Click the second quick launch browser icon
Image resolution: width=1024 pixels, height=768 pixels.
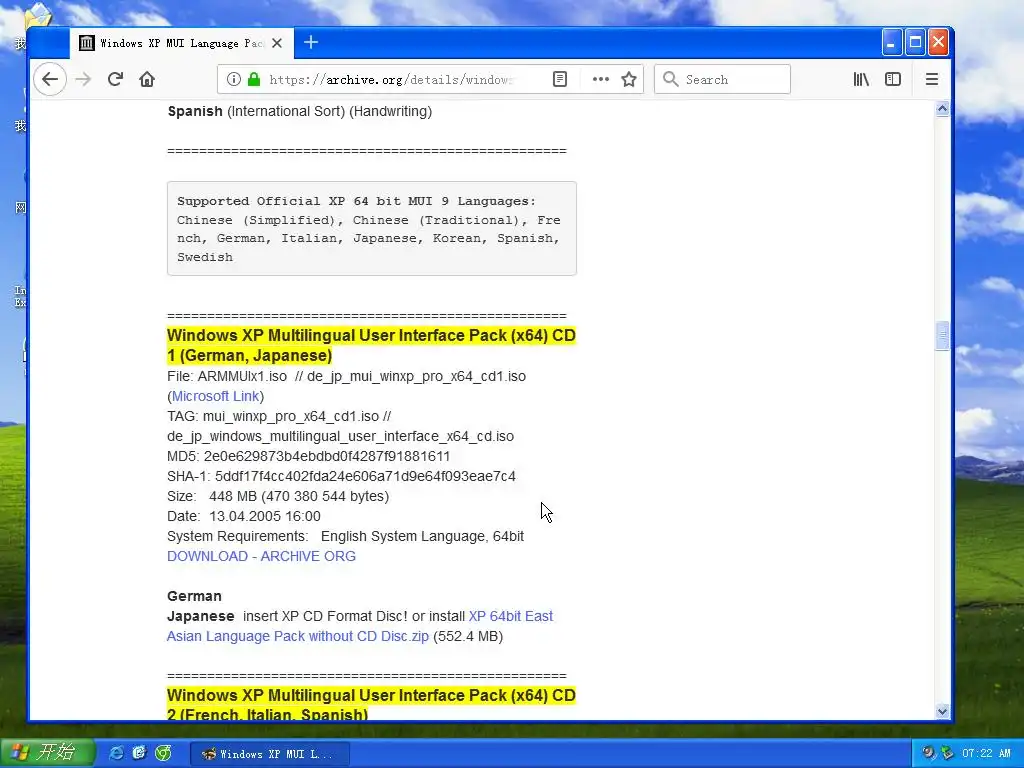point(139,754)
